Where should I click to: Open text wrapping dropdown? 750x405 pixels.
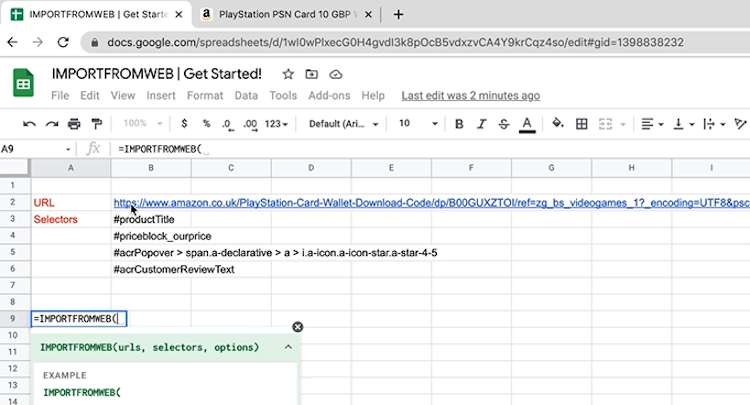point(715,124)
